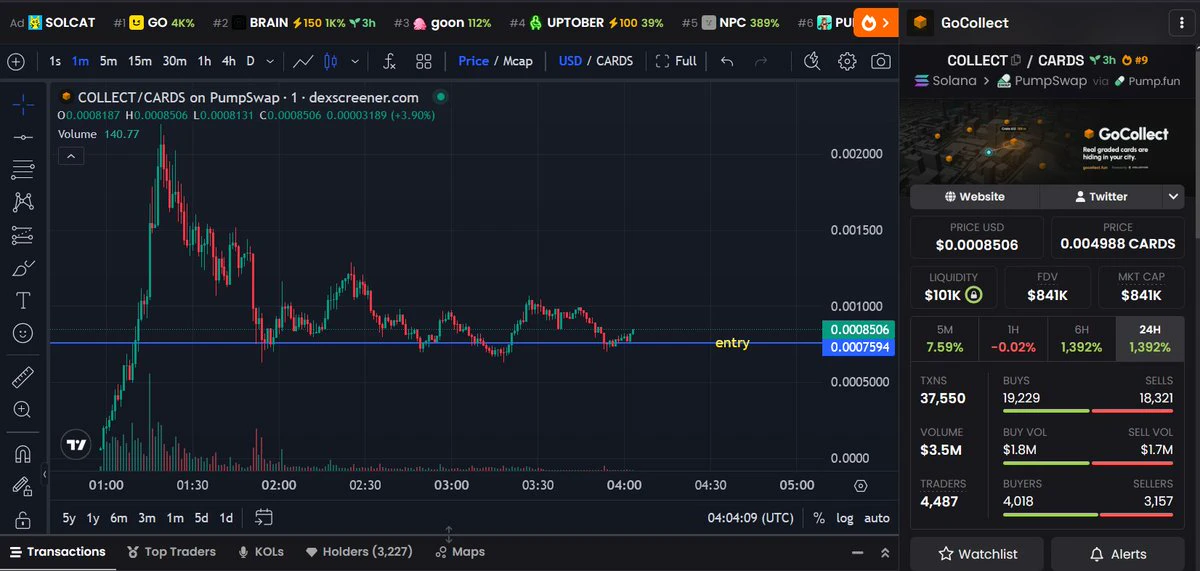
Task: Select the horizontal line drawing tool
Action: 22,136
